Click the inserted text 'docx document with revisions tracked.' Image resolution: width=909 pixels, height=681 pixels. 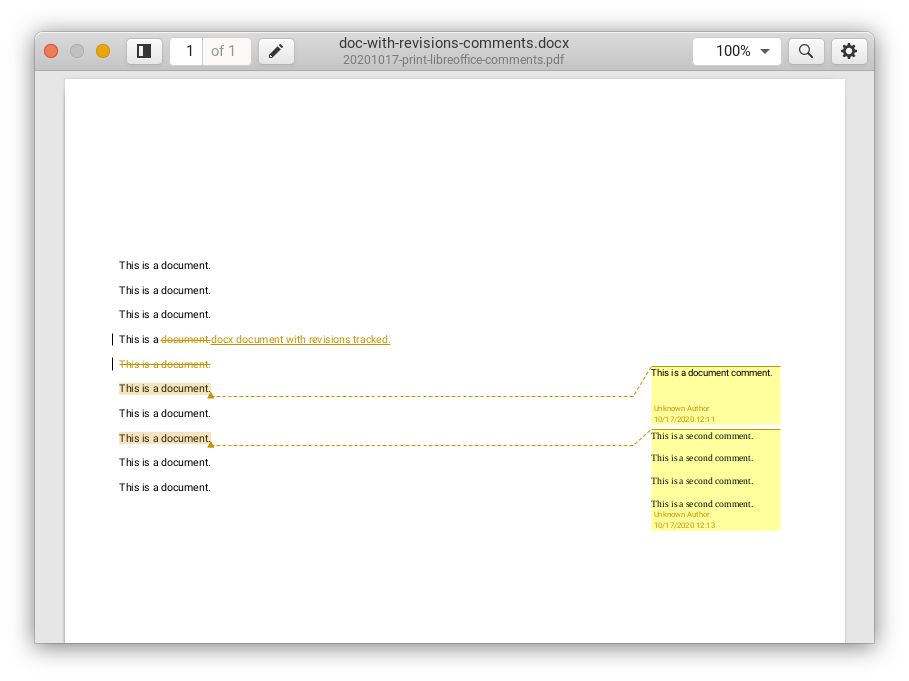301,340
